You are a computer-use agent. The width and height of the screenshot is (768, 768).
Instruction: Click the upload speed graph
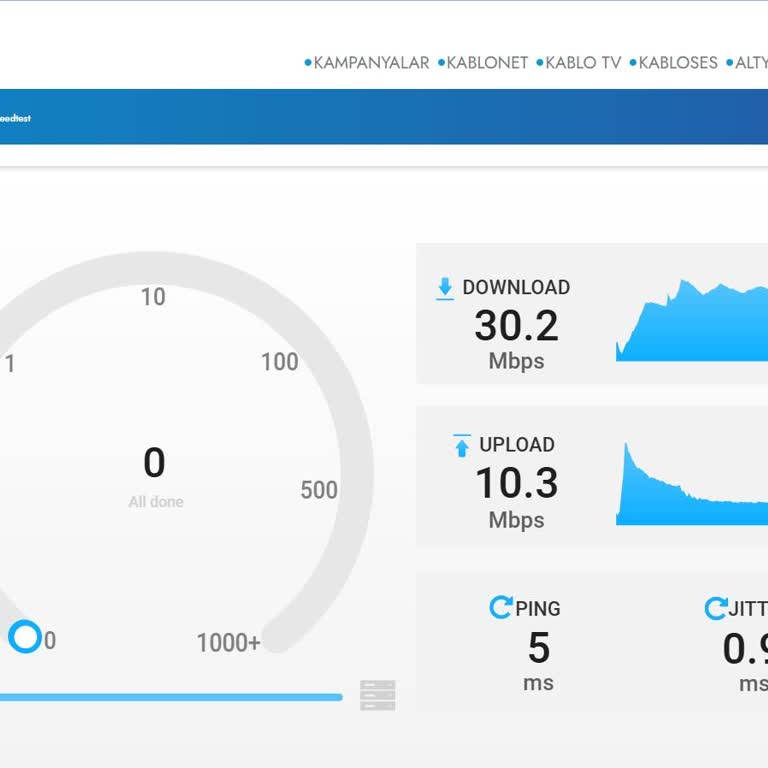(692, 484)
